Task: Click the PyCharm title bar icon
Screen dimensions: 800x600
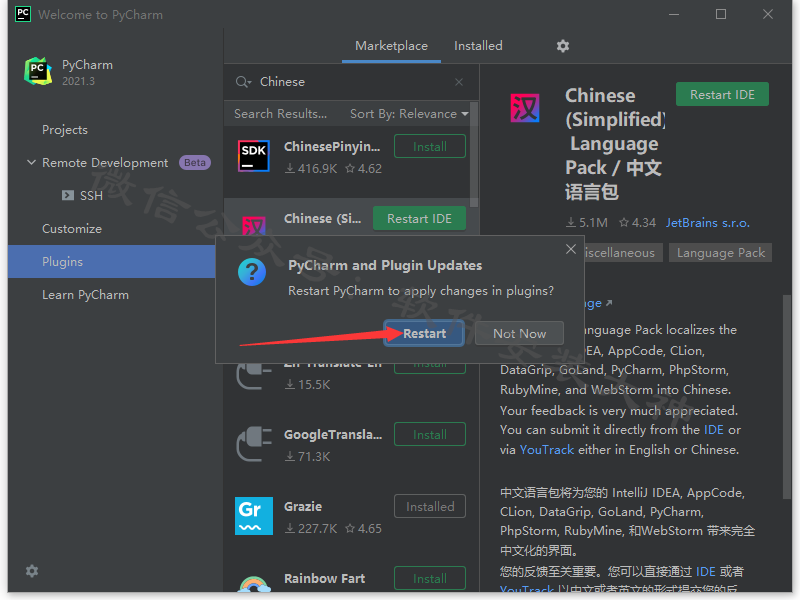Action: tap(23, 14)
